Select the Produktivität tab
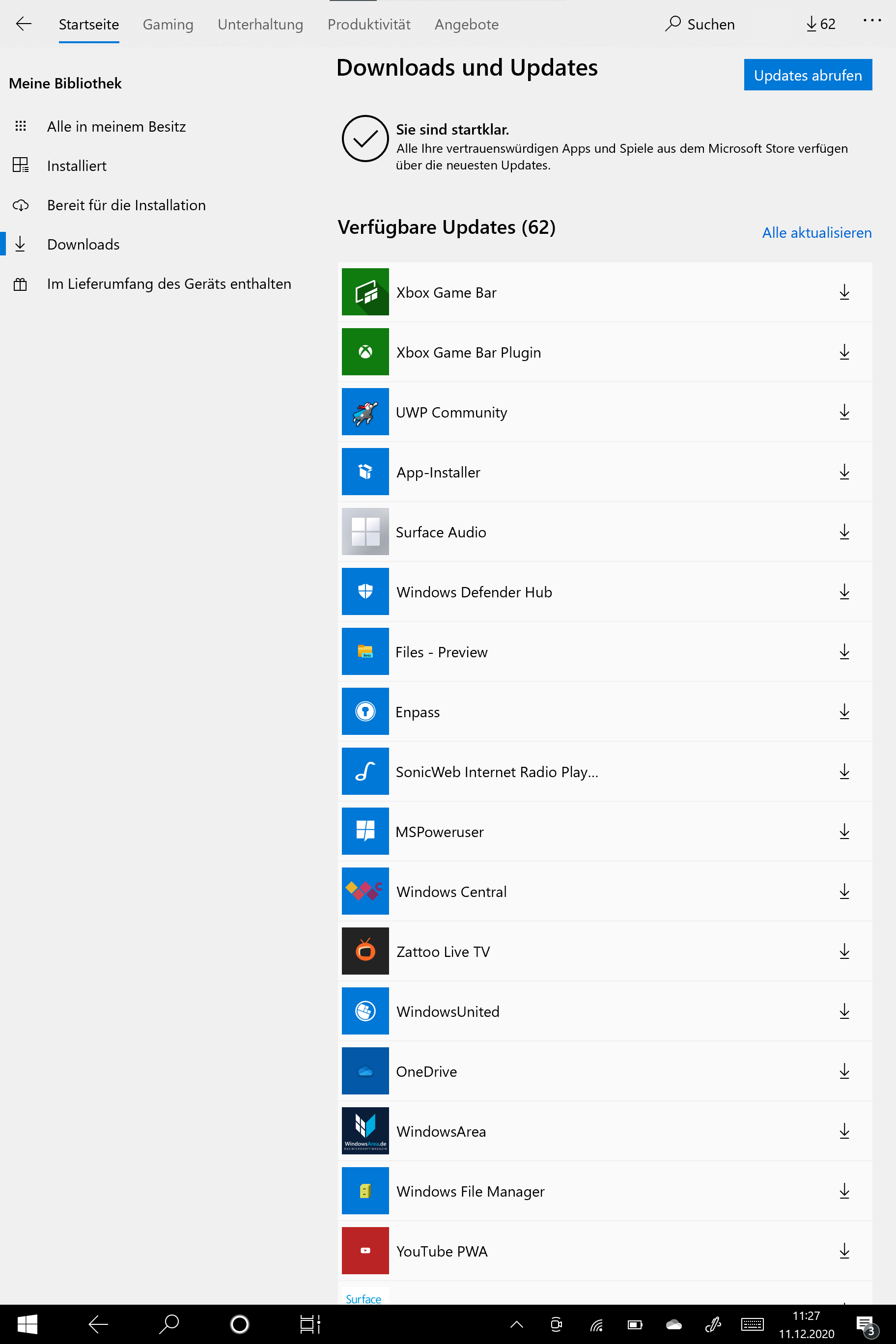 click(369, 24)
